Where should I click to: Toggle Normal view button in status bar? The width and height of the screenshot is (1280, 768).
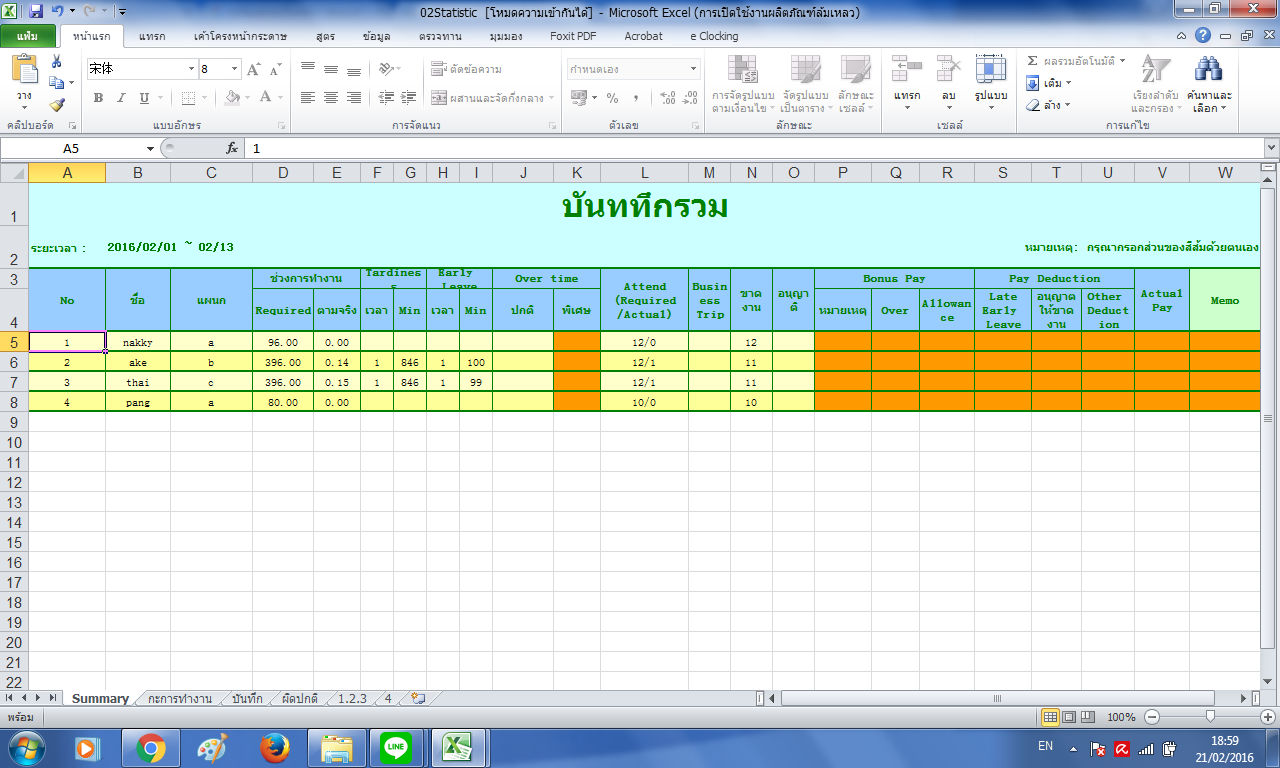pos(1050,717)
